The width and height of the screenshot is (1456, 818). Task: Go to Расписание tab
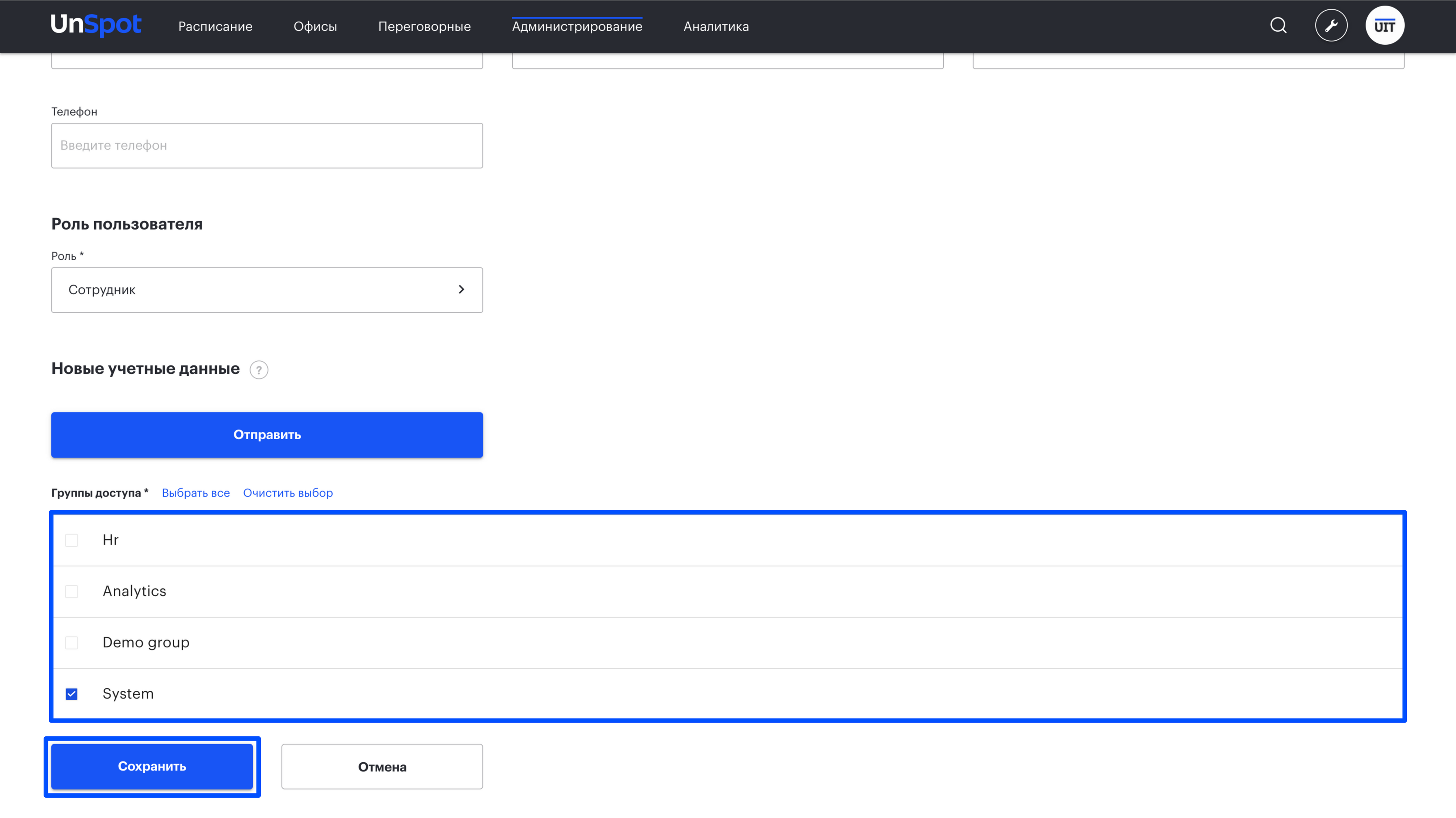tap(215, 26)
